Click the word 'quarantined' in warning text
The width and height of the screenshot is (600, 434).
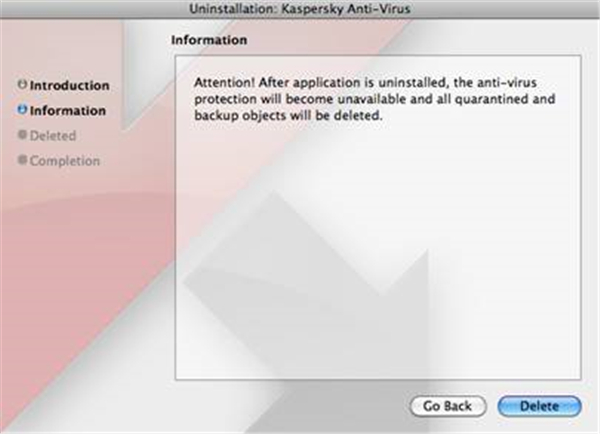click(499, 101)
